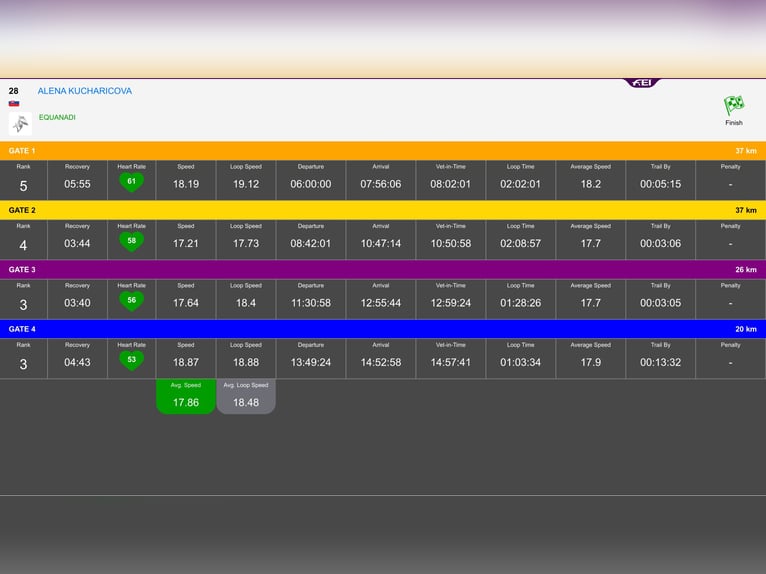Click Gate 3 Departure 11:30:58 cell

(311, 299)
